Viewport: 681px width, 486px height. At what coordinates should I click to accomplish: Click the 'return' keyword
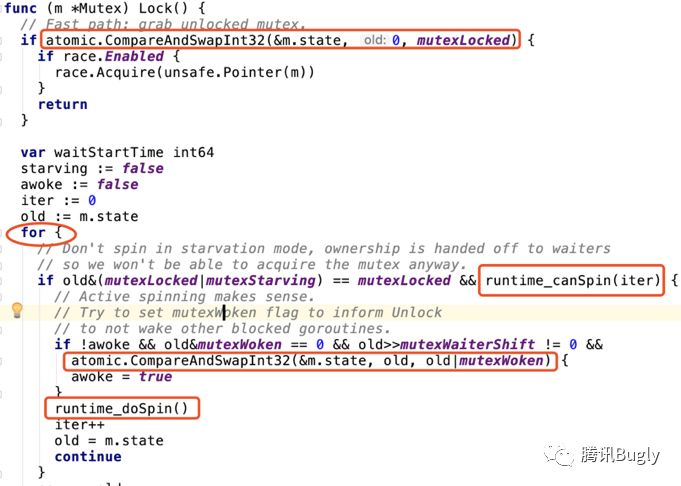coord(63,104)
